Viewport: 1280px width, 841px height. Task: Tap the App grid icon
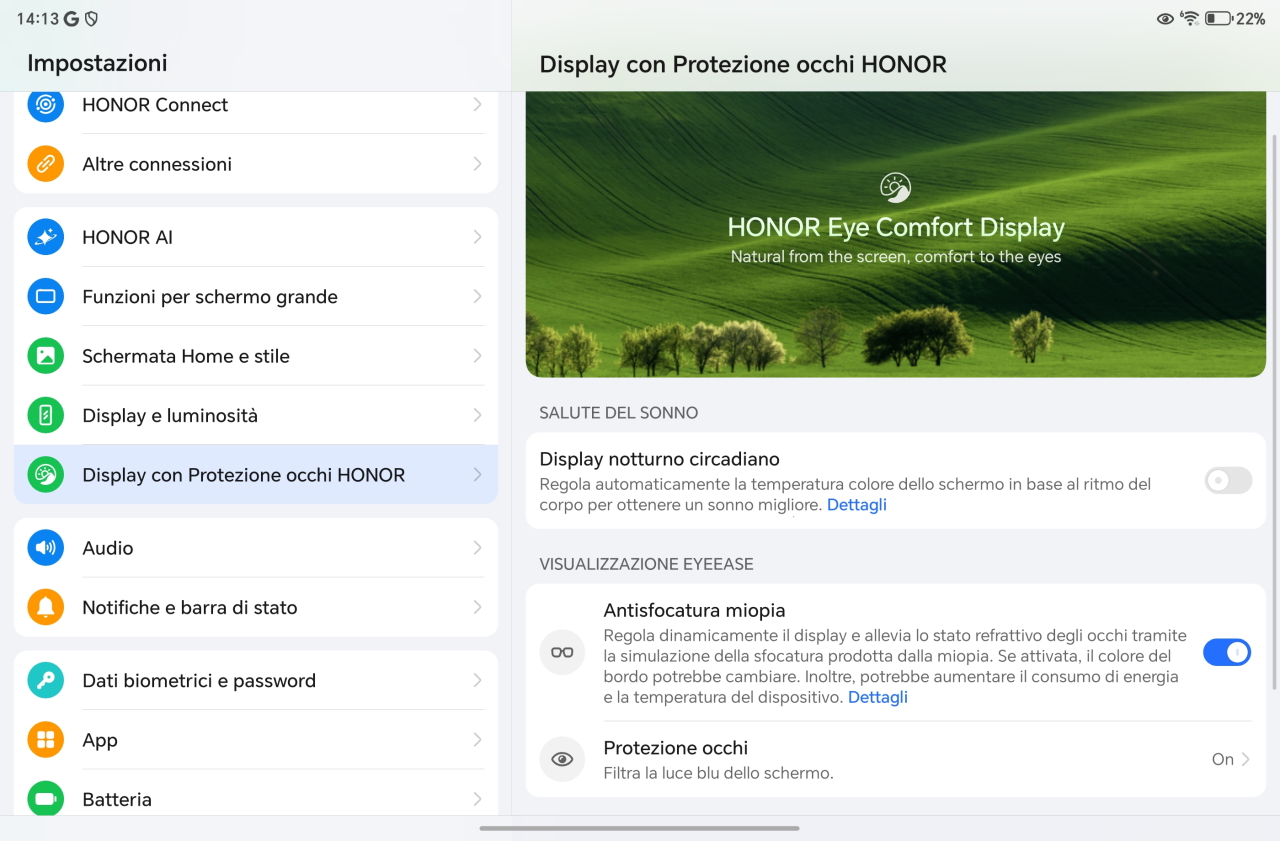[x=45, y=740]
